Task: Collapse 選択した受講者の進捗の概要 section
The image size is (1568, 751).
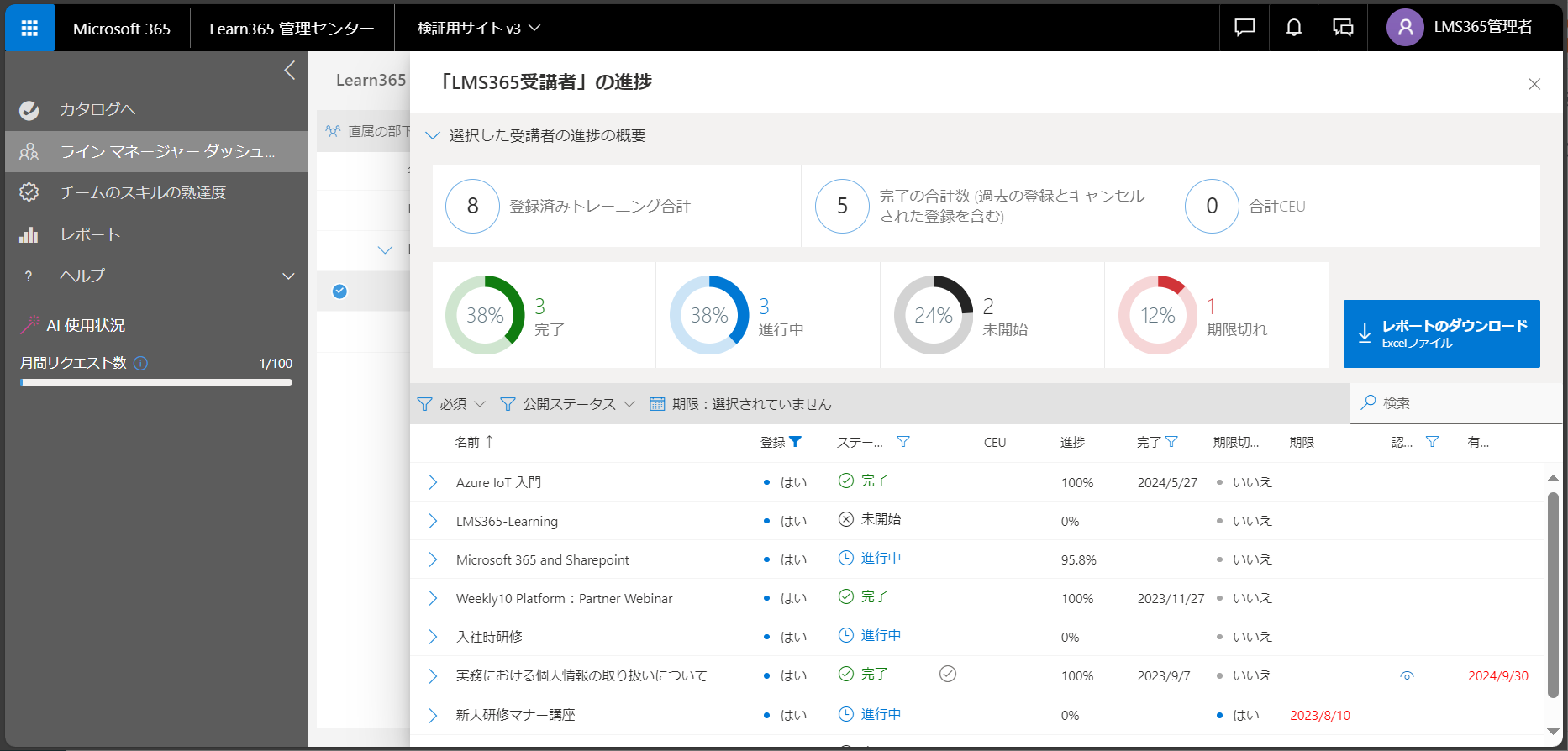Action: click(x=433, y=135)
